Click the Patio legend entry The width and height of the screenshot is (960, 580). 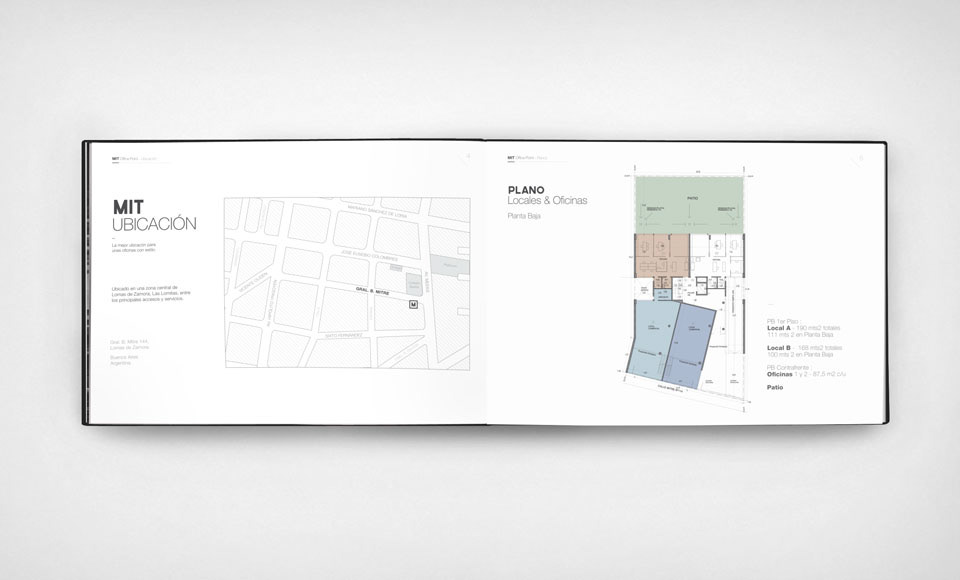(774, 386)
